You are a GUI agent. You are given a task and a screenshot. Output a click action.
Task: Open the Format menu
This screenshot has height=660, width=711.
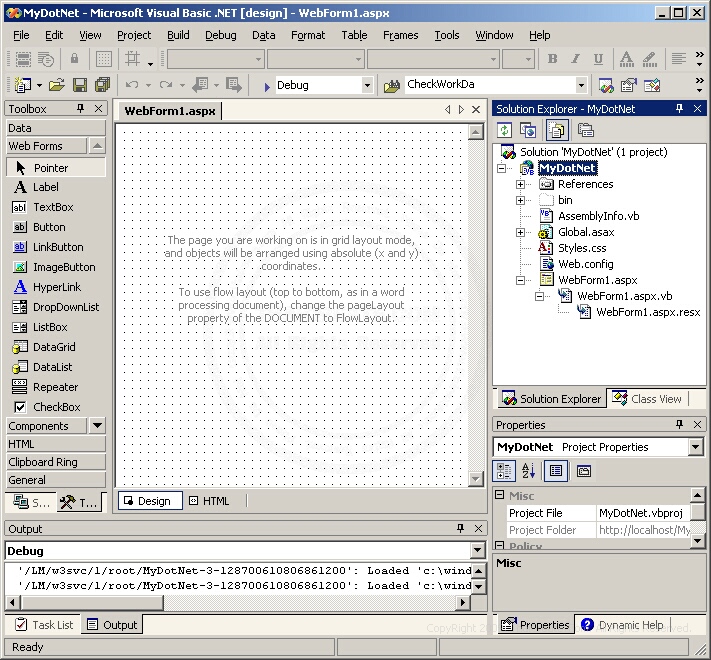(x=308, y=35)
